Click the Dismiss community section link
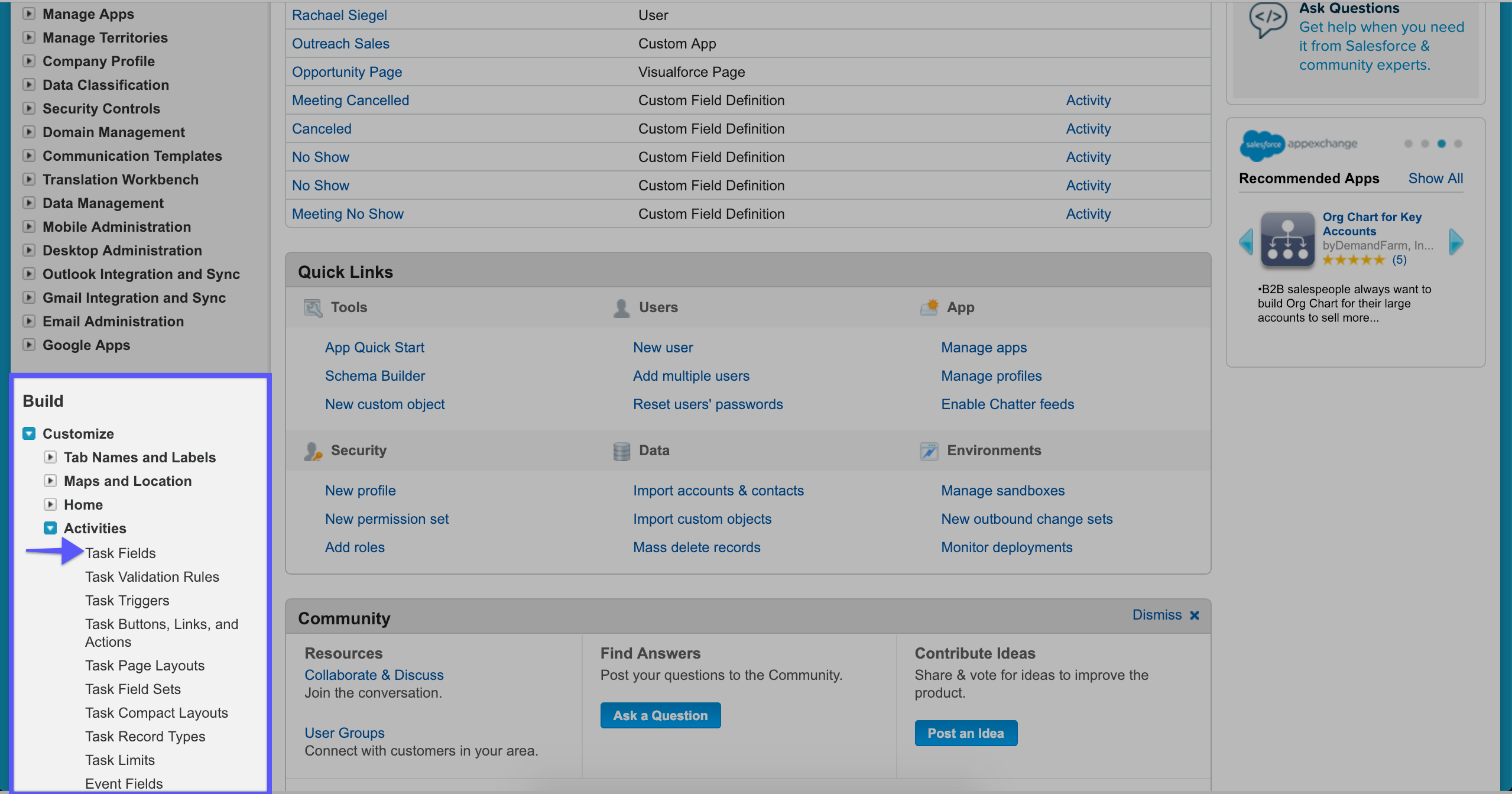Screen dimensions: 1512x794 click(x=1164, y=615)
